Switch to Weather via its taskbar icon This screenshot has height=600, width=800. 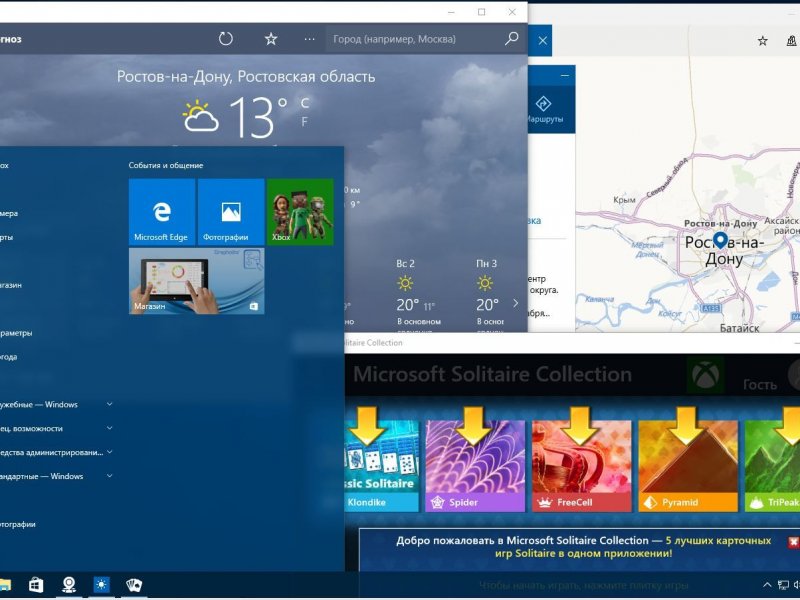pos(102,585)
